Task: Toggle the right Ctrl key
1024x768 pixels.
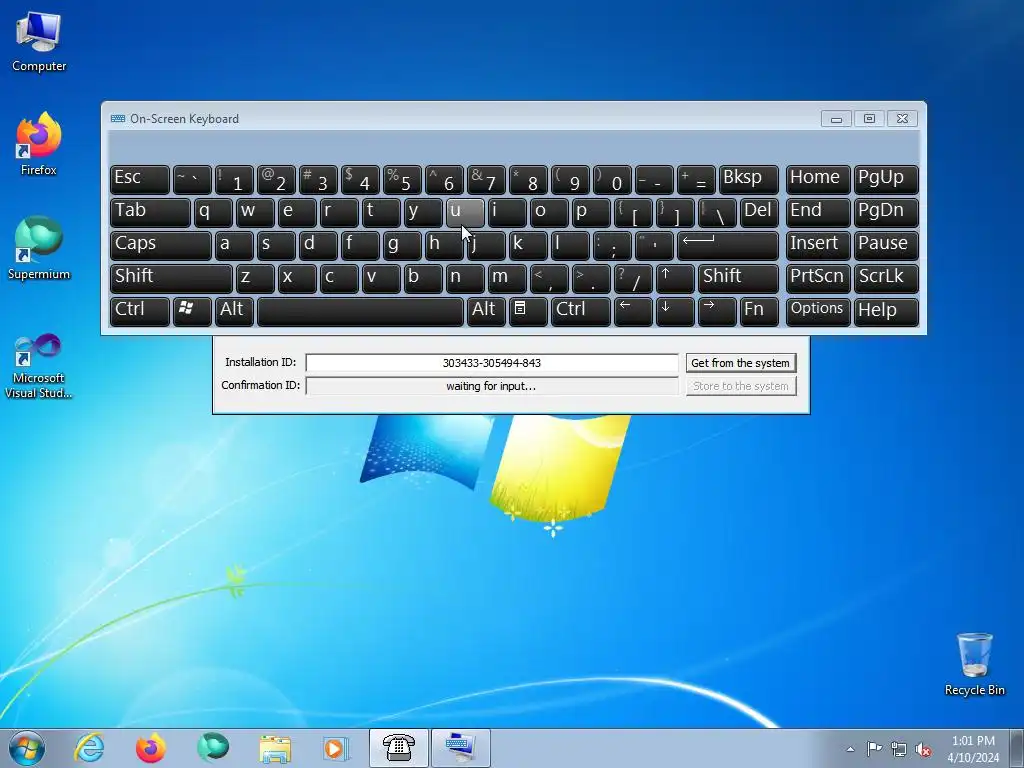Action: [581, 312]
